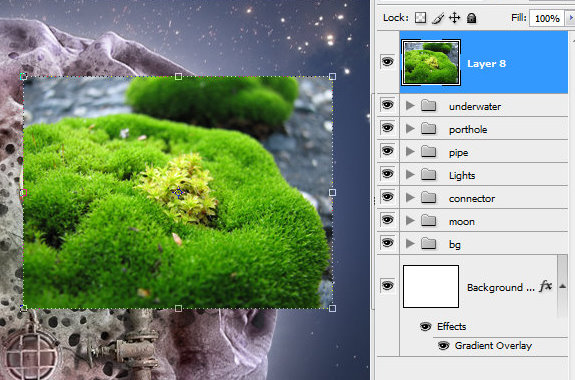Hide the moon group
Image resolution: width=575 pixels, height=380 pixels.
(387, 220)
